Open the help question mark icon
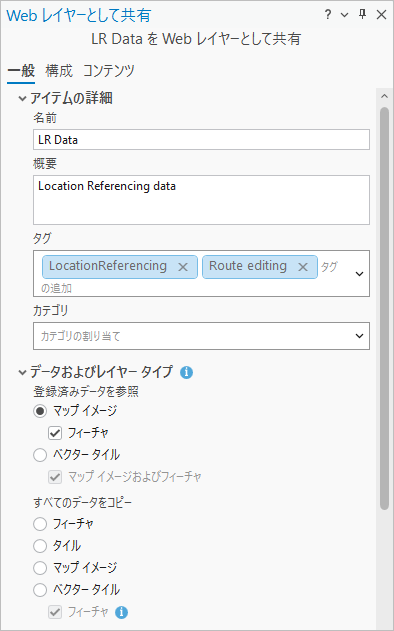Viewport: 394px width, 631px height. 328,15
